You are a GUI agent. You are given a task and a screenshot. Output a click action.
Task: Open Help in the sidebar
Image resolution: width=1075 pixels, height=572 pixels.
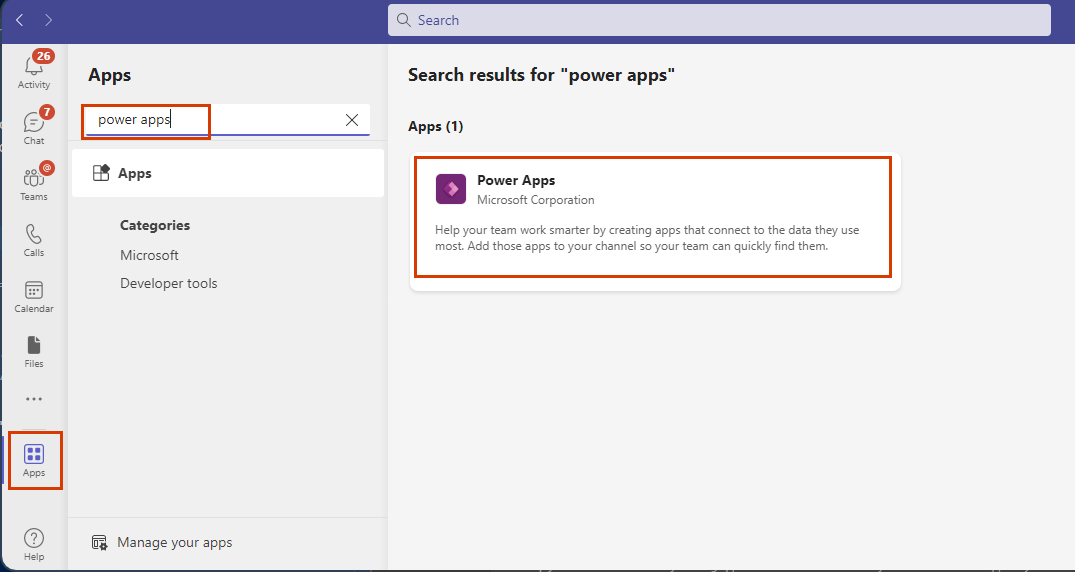[x=34, y=545]
